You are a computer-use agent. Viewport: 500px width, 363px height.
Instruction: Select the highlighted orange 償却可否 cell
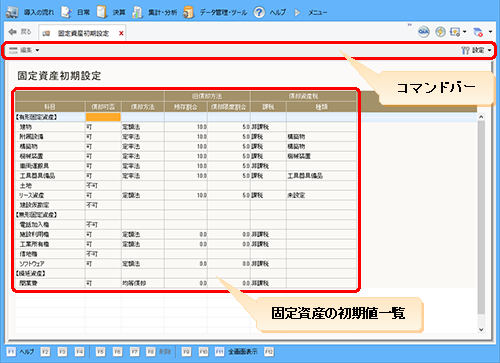coord(103,117)
